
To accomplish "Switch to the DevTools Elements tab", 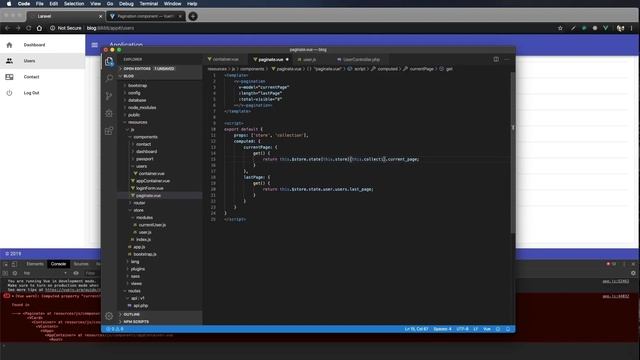I will click(x=35, y=264).
